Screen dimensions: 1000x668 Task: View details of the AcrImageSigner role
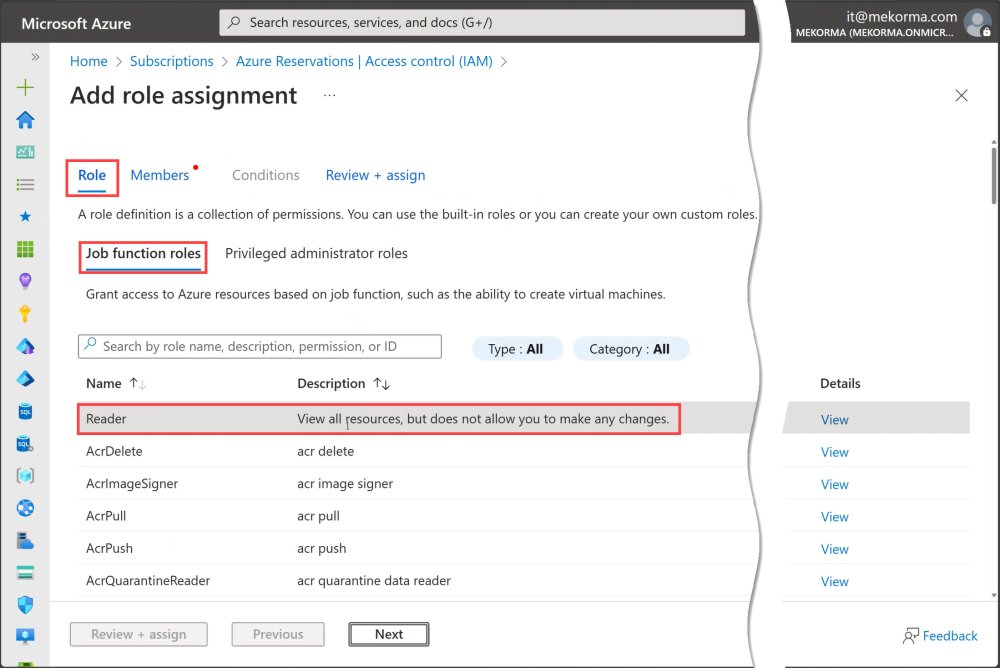(x=834, y=485)
